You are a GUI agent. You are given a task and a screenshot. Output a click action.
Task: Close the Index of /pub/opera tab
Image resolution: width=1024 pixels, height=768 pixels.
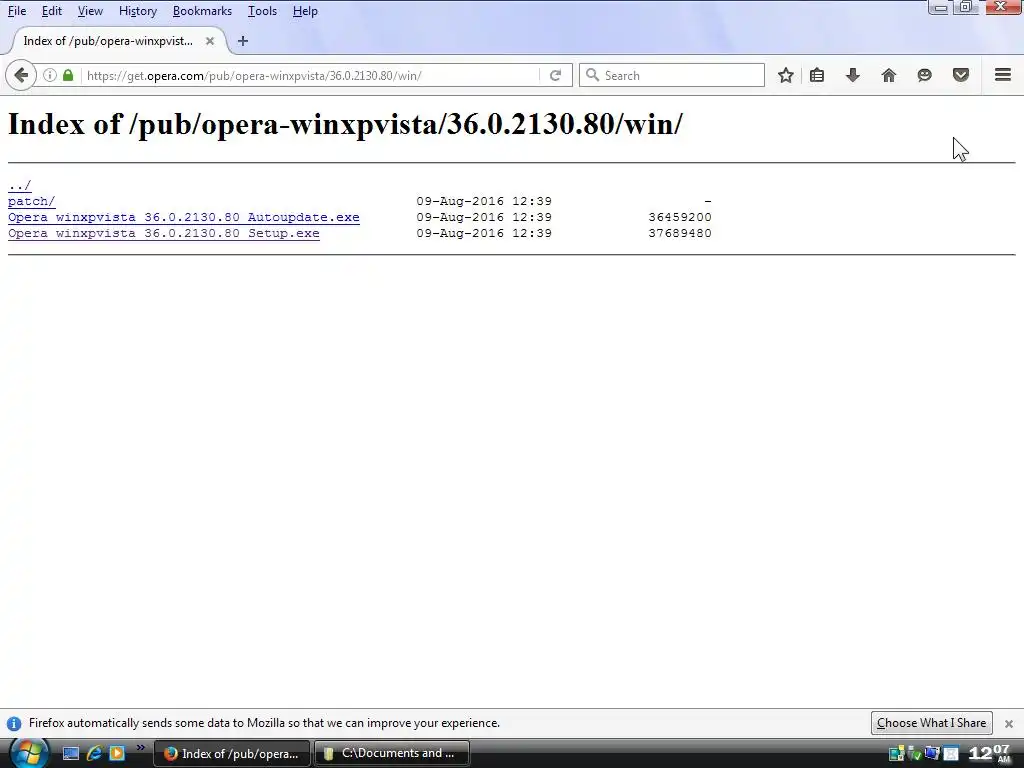point(210,41)
